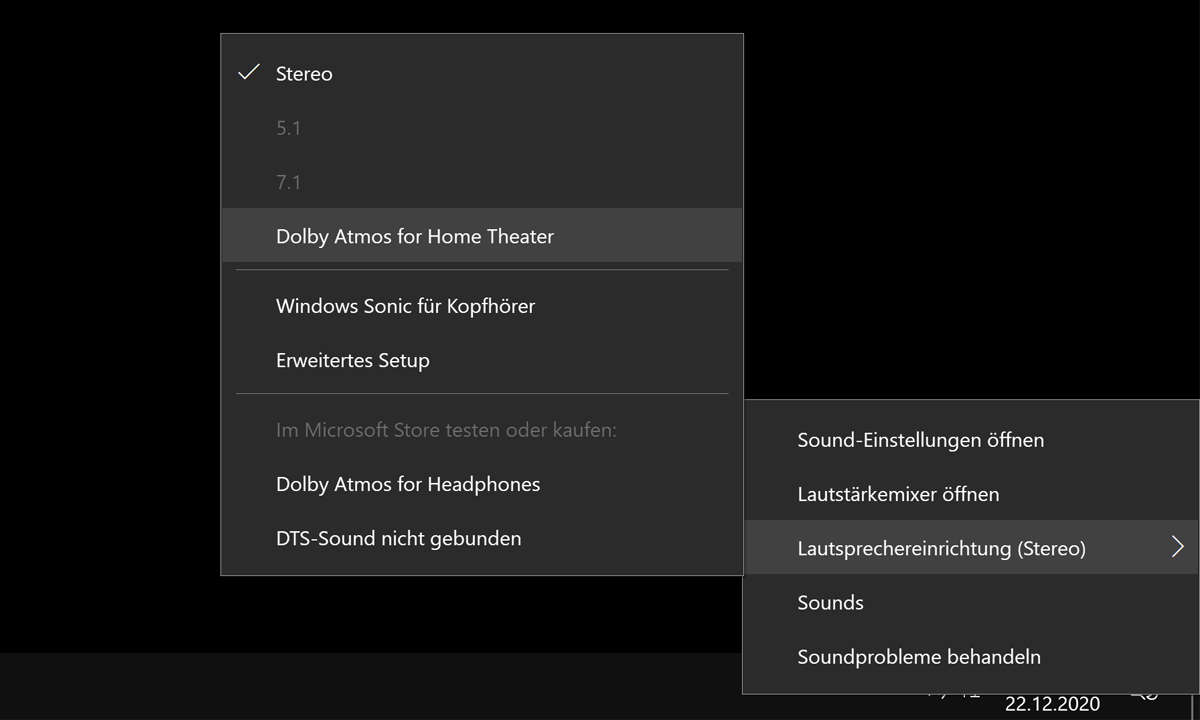
Task: Expand Lautsprechereinrichtung (Stereo) submenu
Action: click(971, 548)
